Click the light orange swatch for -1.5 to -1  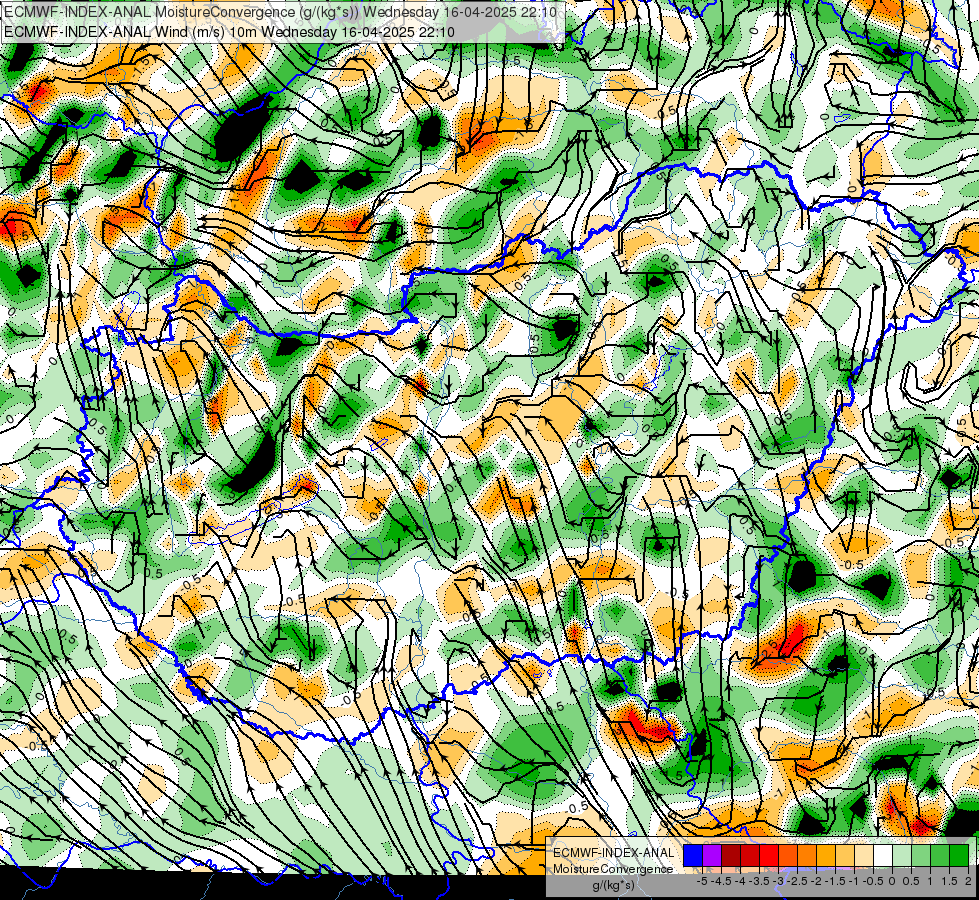coord(845,856)
